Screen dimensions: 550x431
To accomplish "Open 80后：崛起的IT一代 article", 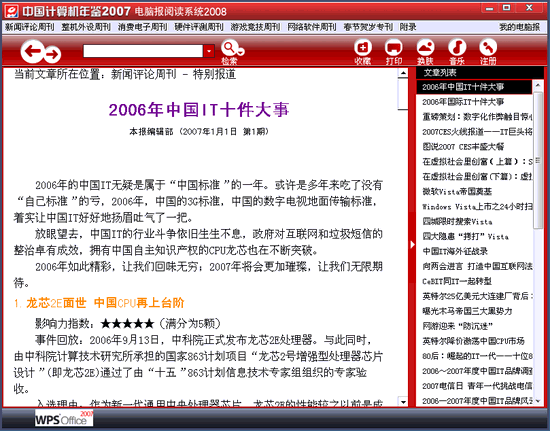I will click(x=477, y=356).
